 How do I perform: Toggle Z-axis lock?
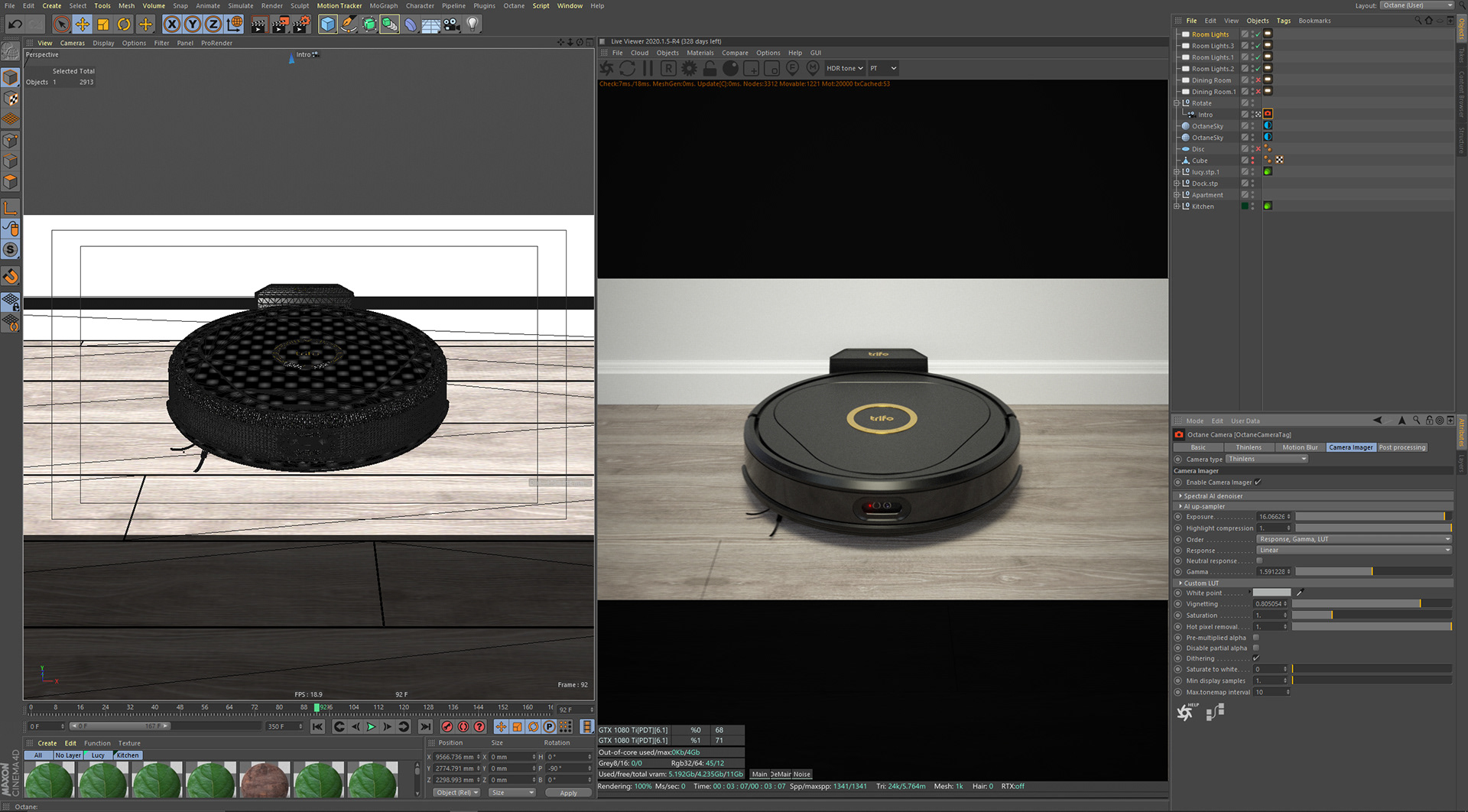[213, 24]
